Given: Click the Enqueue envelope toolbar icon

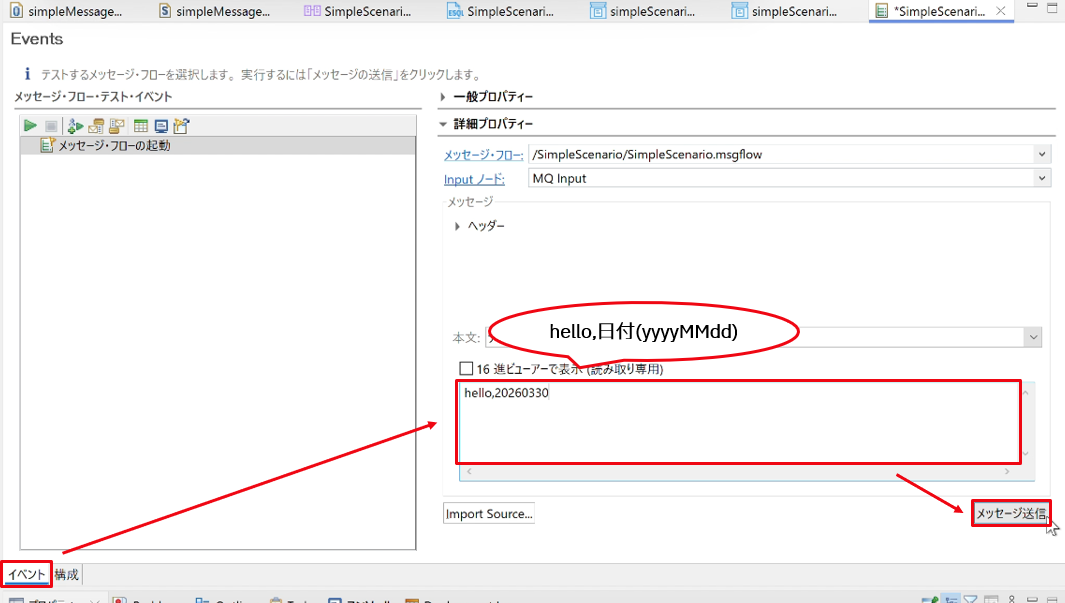Looking at the screenshot, I should 96,126.
